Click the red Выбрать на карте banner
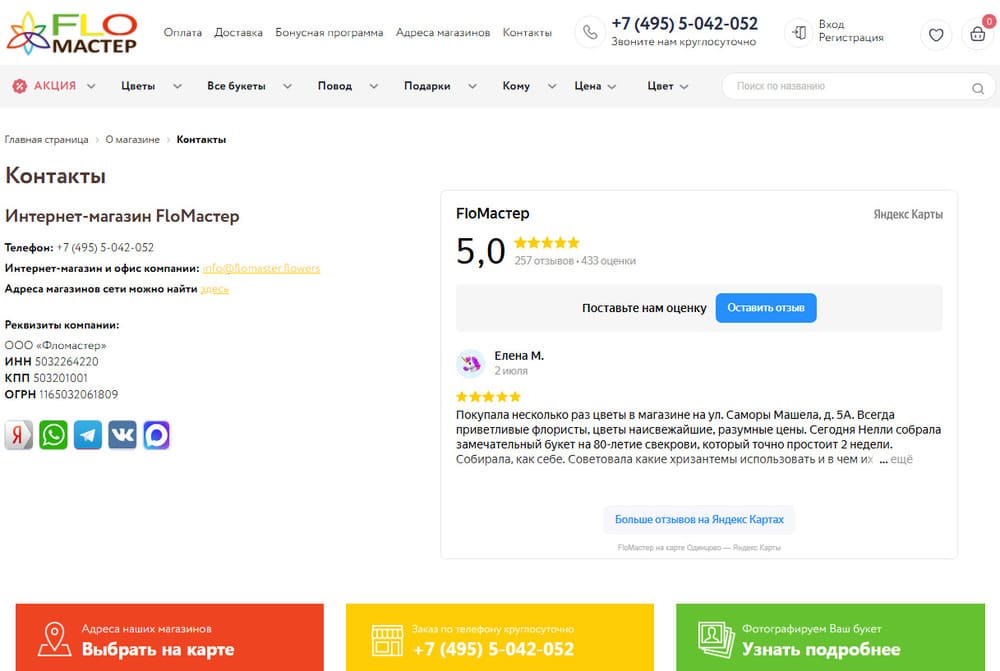The height and width of the screenshot is (671, 1000). click(170, 637)
